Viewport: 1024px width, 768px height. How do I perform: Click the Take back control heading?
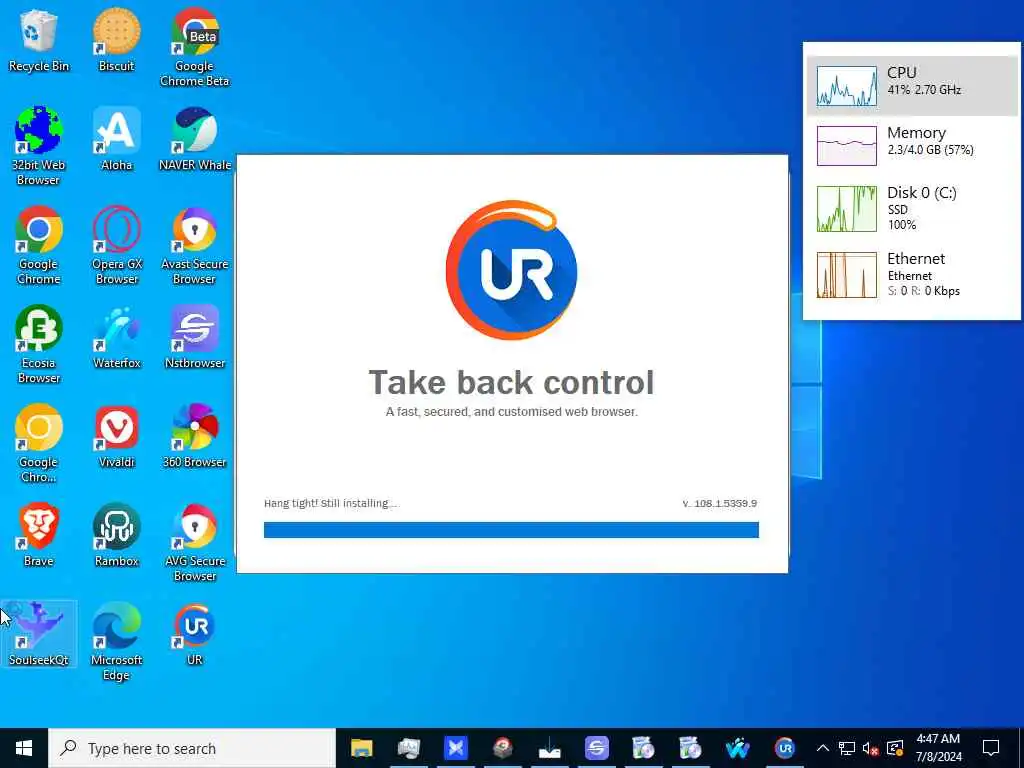[x=511, y=382]
